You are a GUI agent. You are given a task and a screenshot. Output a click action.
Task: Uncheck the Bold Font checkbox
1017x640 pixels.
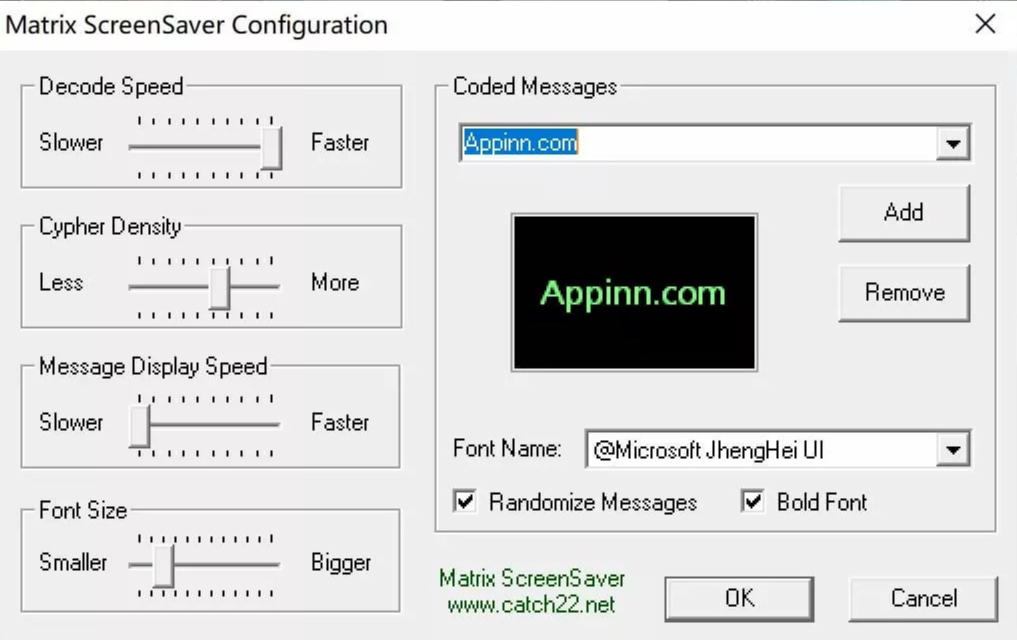(x=753, y=502)
